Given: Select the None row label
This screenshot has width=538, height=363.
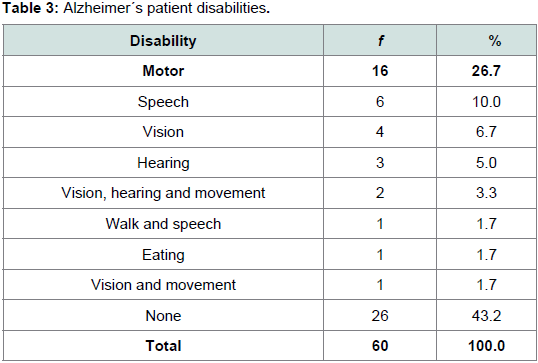Looking at the screenshot, I should [163, 316].
